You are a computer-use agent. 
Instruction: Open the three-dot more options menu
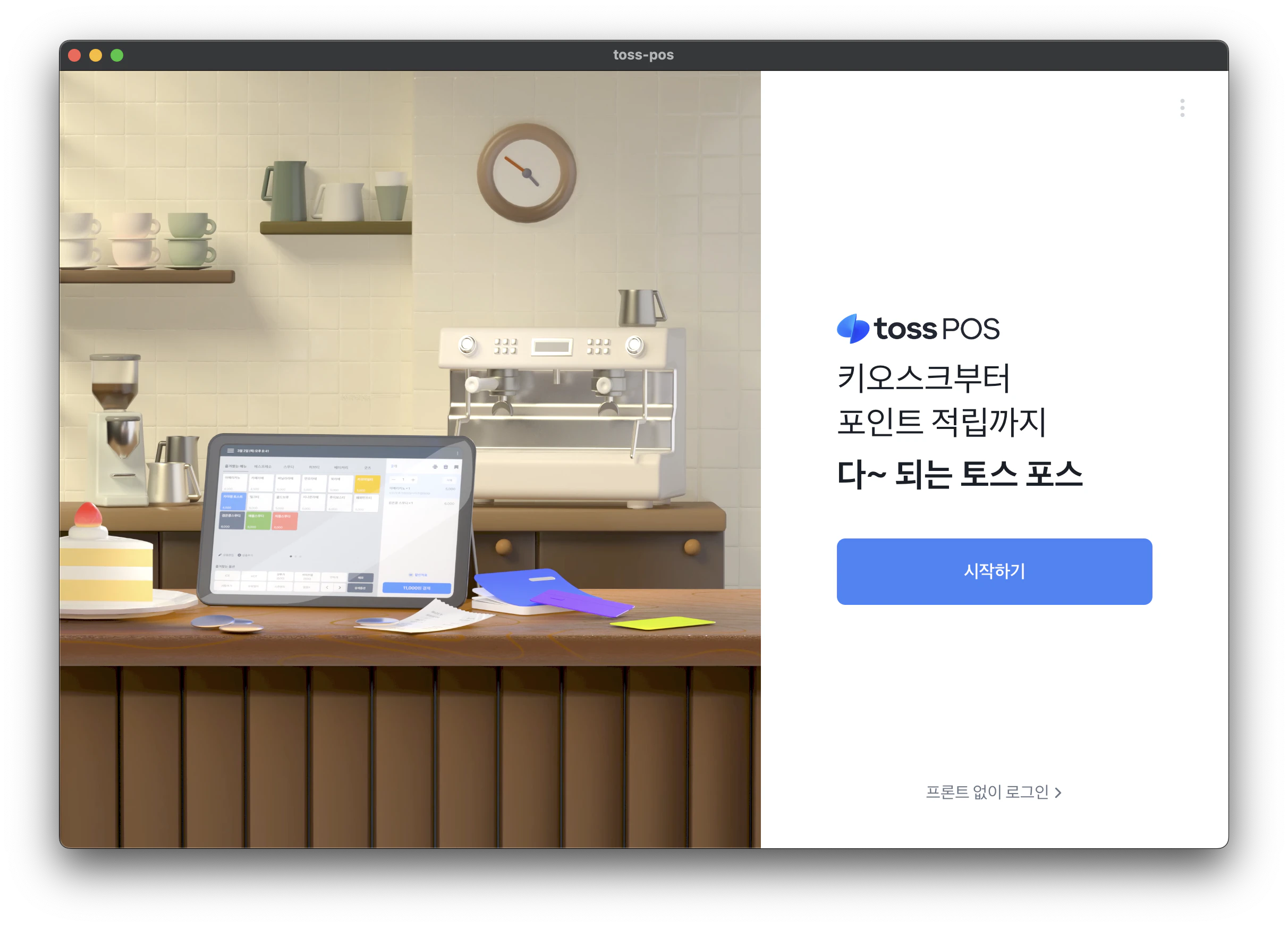(x=1182, y=108)
